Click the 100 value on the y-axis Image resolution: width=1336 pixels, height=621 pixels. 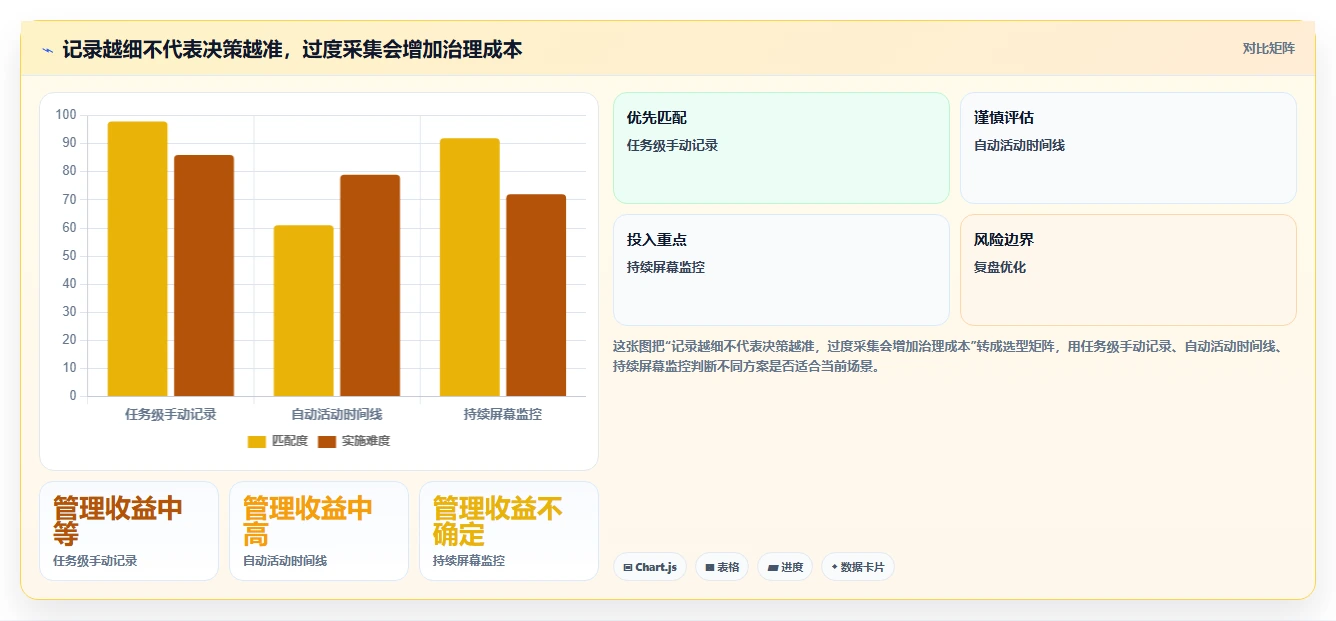(66, 115)
